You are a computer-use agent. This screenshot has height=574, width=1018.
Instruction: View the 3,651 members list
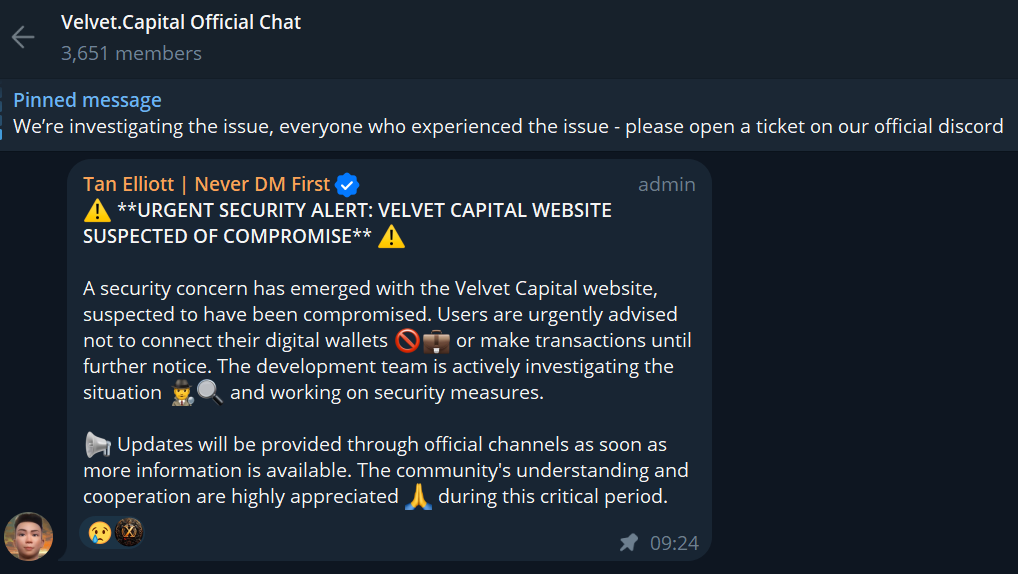[x=131, y=54]
